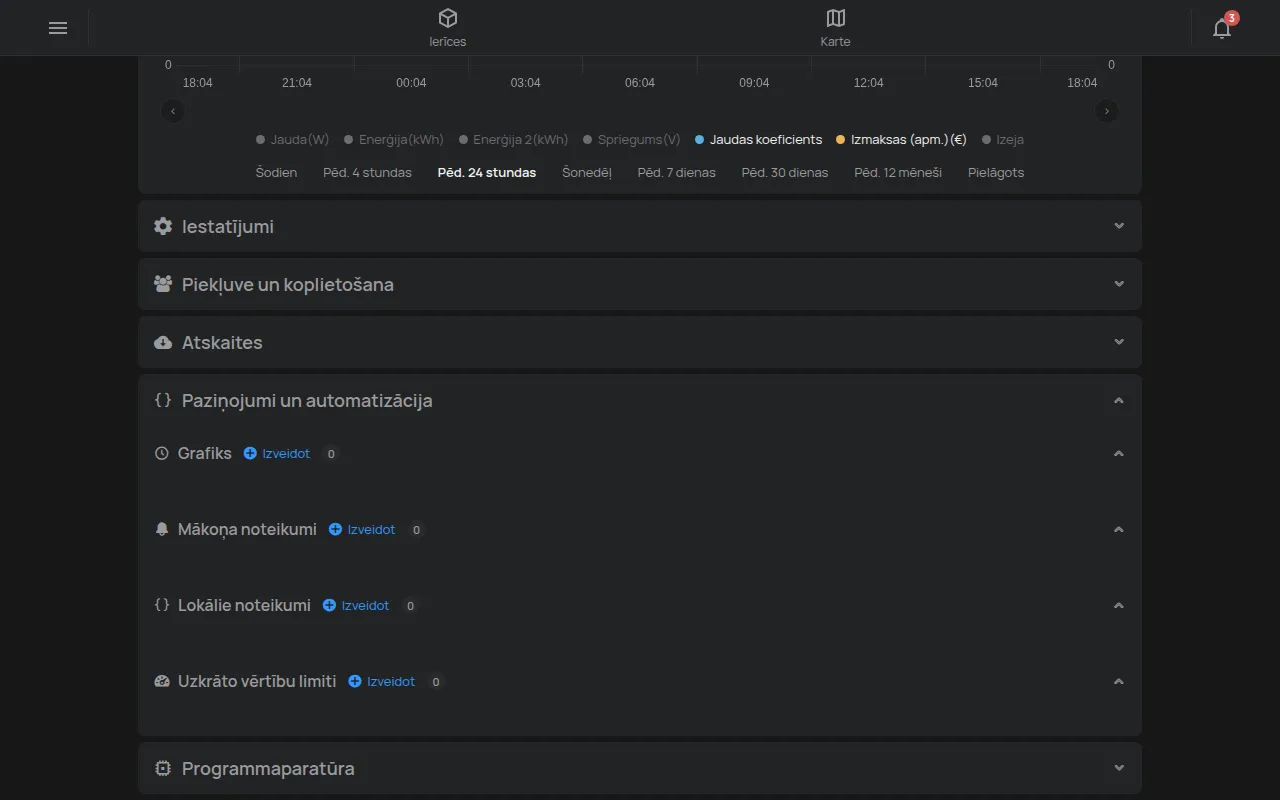Click the Mākoņa noteikumi bell icon
This screenshot has width=1280, height=800.
click(x=162, y=530)
